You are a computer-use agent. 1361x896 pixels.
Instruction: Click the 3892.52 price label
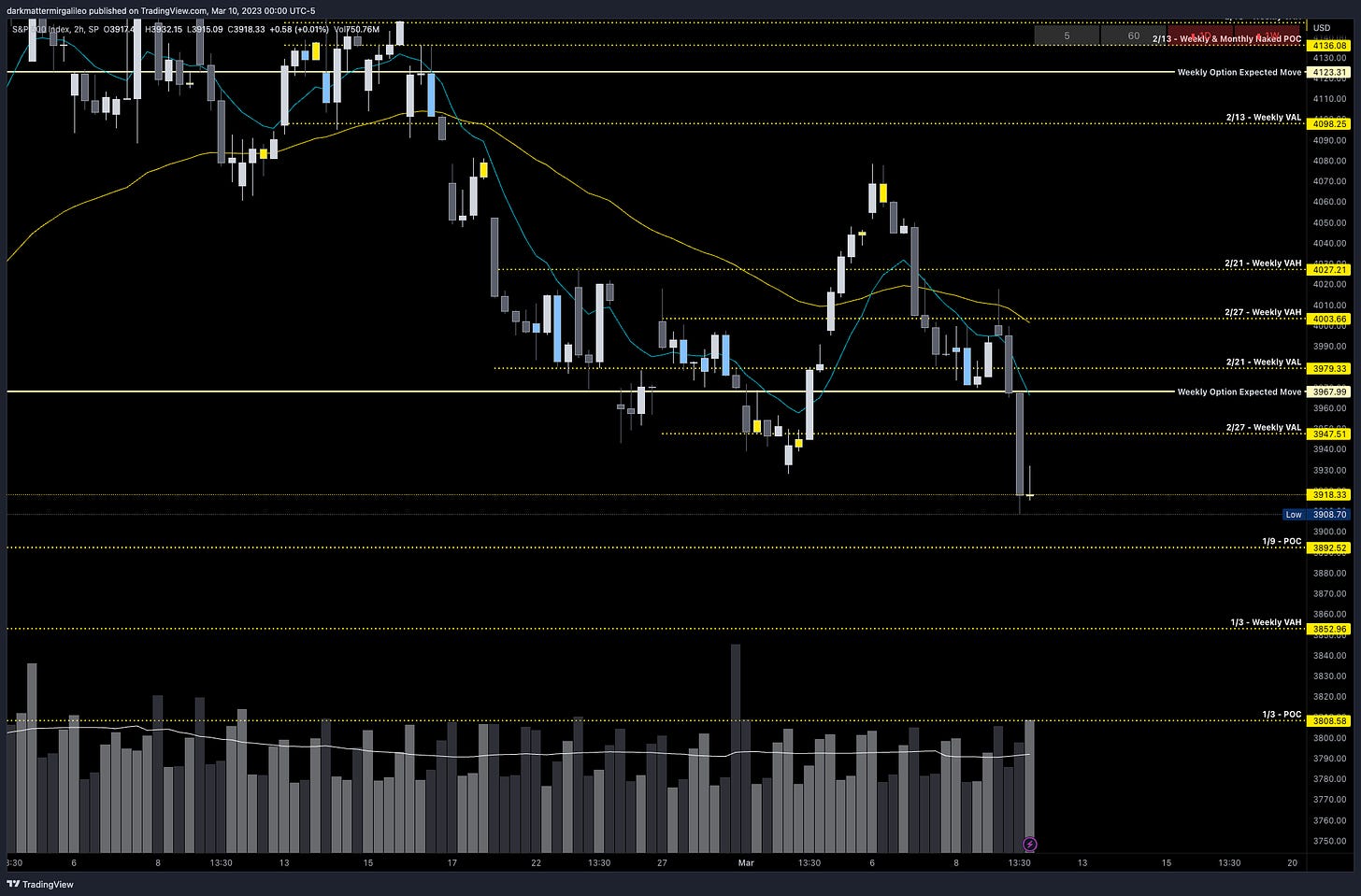pos(1330,548)
